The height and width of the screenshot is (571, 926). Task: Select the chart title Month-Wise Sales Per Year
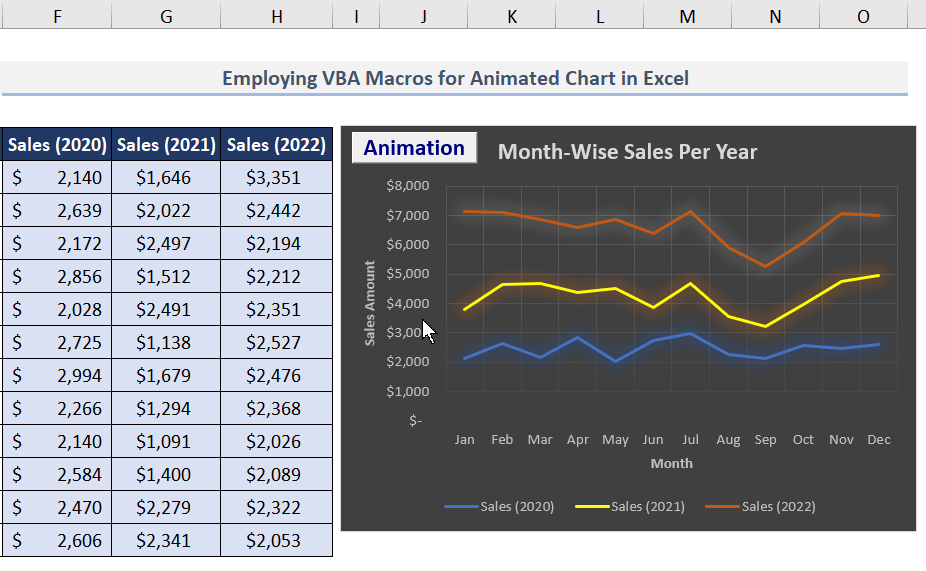627,152
